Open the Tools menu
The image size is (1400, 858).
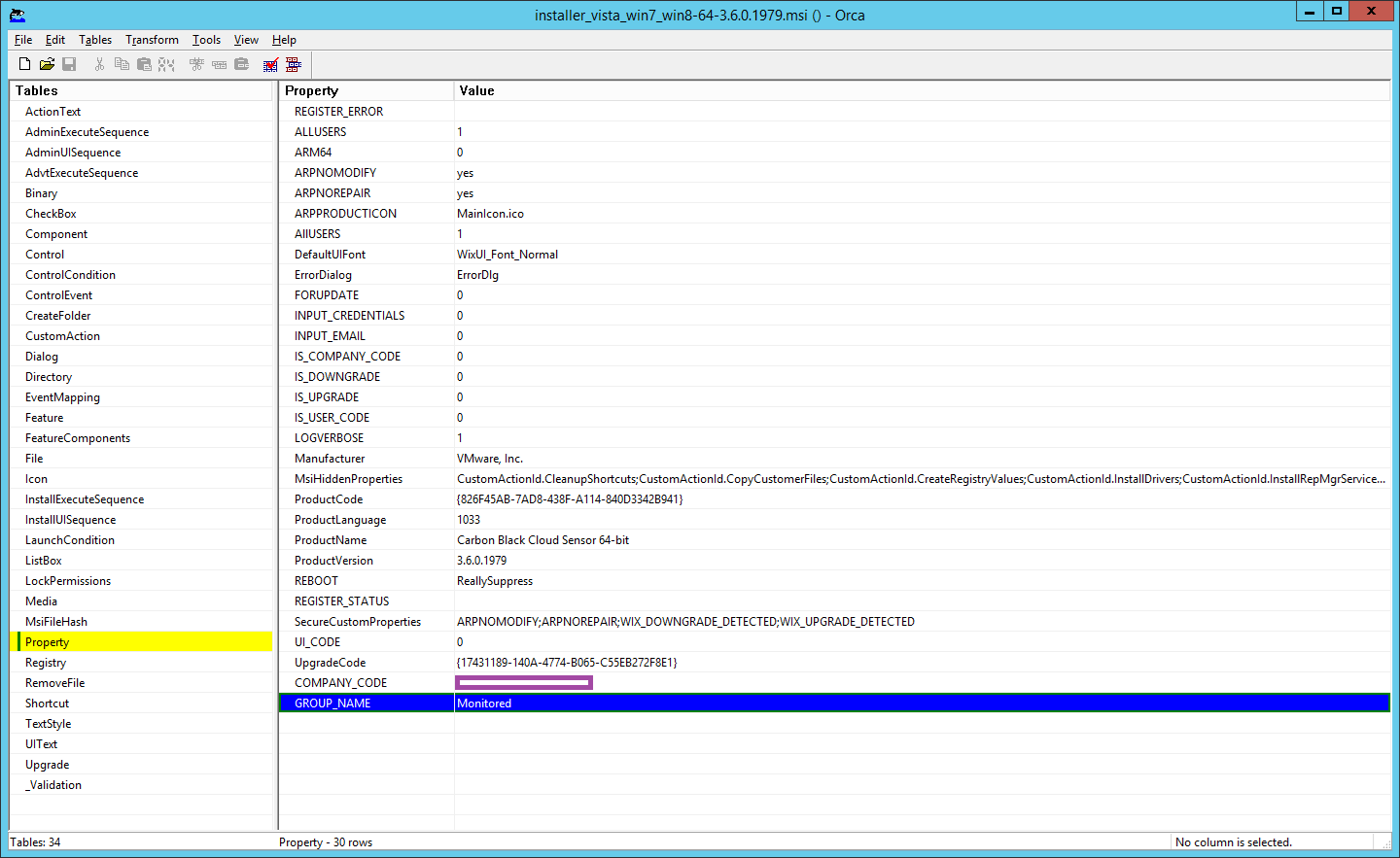click(206, 40)
